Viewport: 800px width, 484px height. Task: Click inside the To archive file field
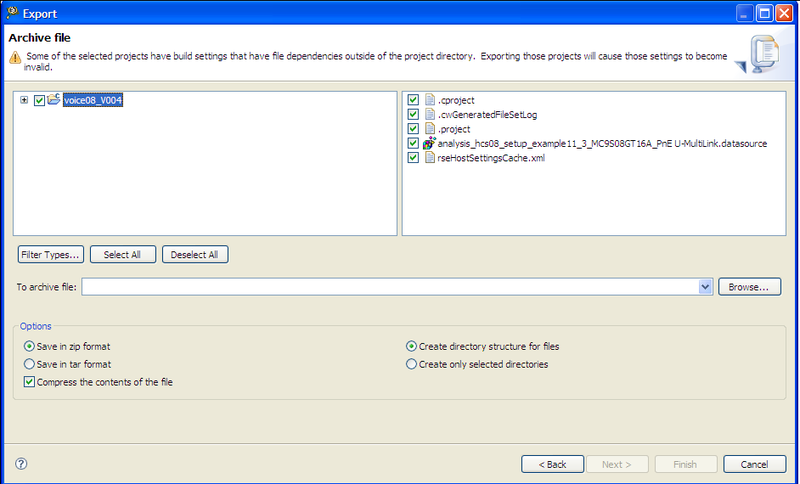390,287
